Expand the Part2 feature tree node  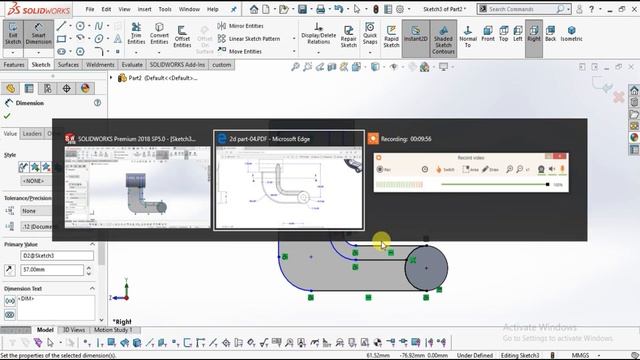[x=111, y=78]
